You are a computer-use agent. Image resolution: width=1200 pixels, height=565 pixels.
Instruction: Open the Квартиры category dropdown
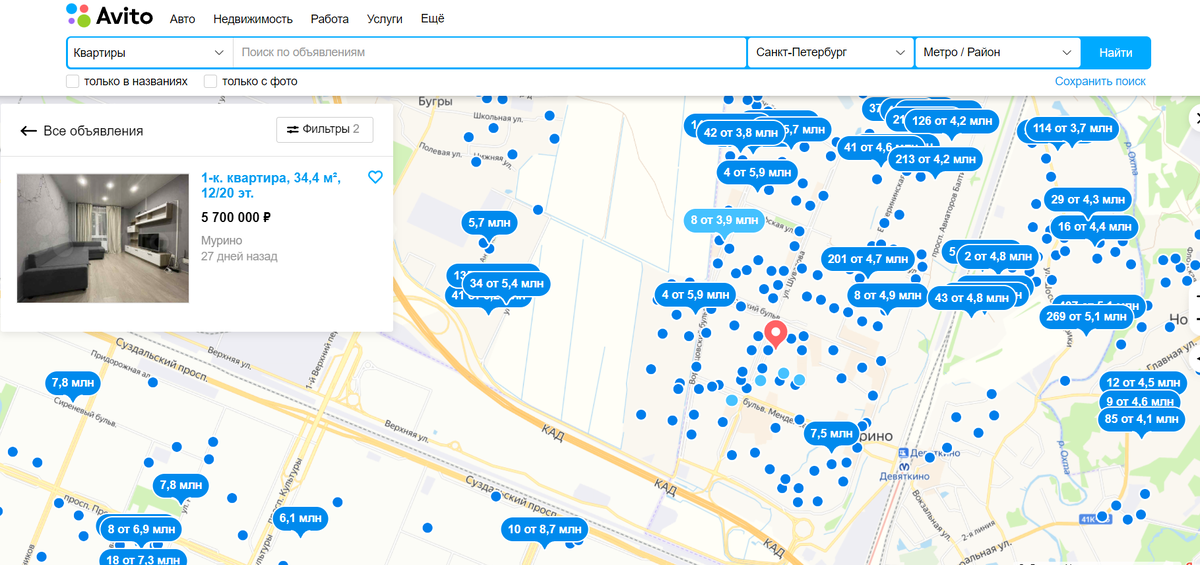(149, 52)
